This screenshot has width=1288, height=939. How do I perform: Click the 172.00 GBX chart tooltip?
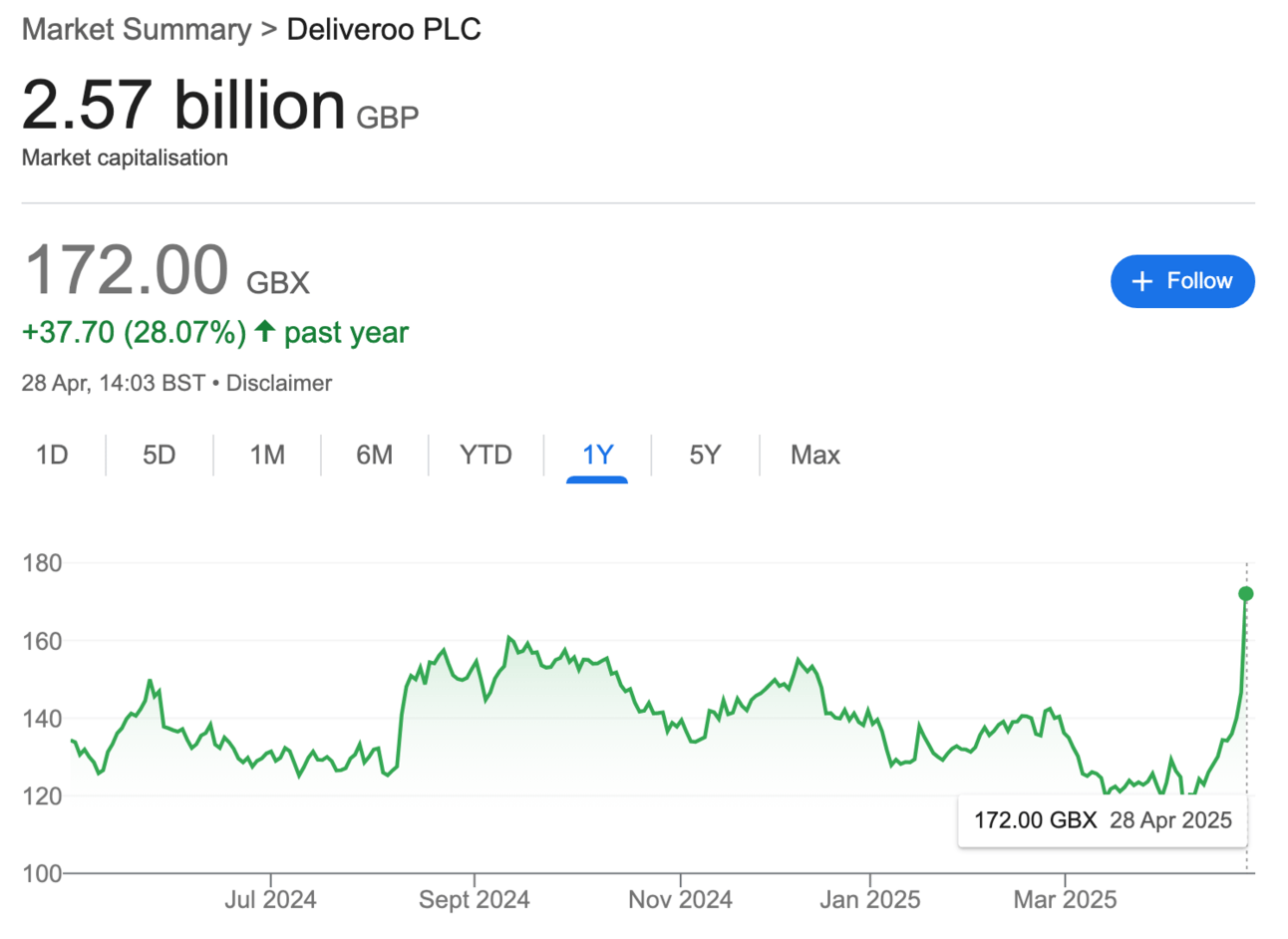[1102, 820]
